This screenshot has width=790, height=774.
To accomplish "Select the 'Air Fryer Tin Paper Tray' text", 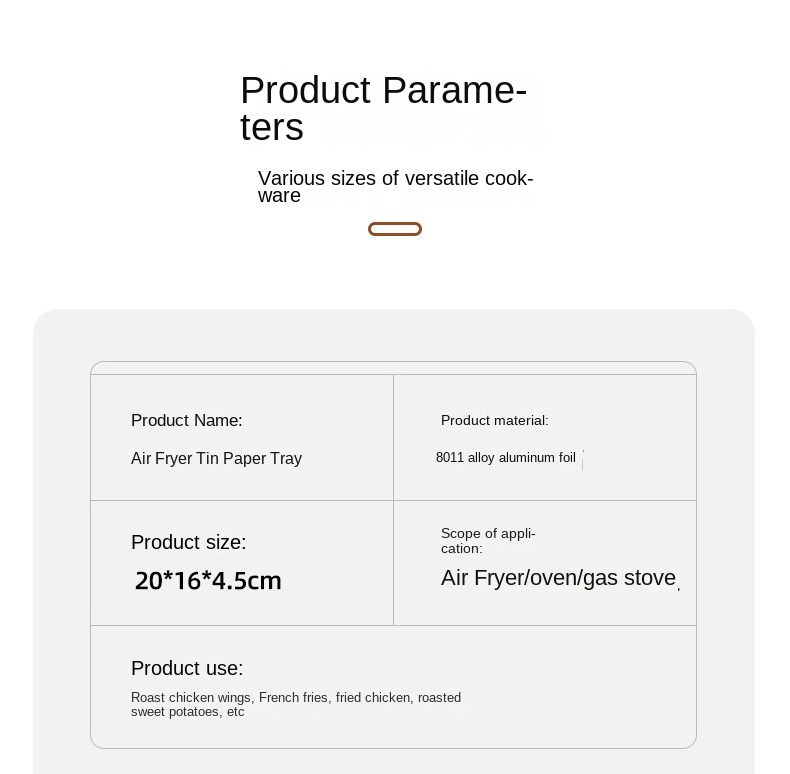I will point(216,458).
